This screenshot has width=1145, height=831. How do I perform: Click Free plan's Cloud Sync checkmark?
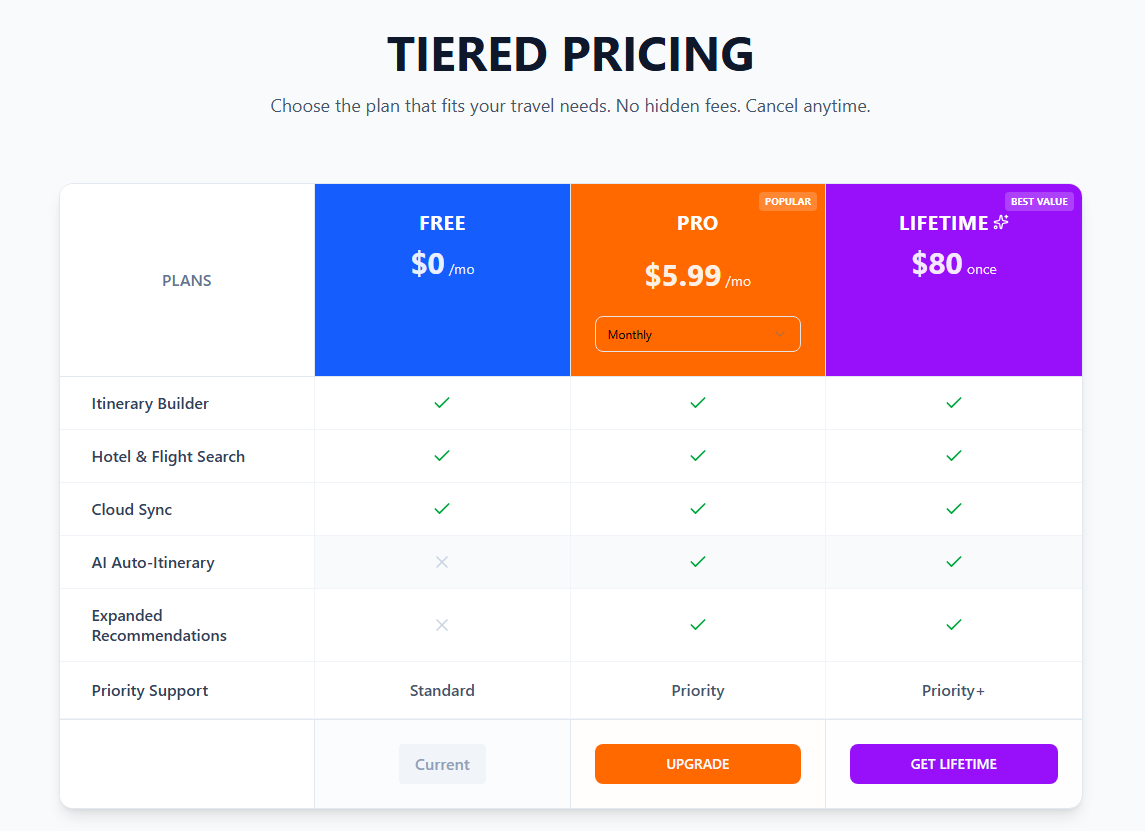click(x=442, y=509)
